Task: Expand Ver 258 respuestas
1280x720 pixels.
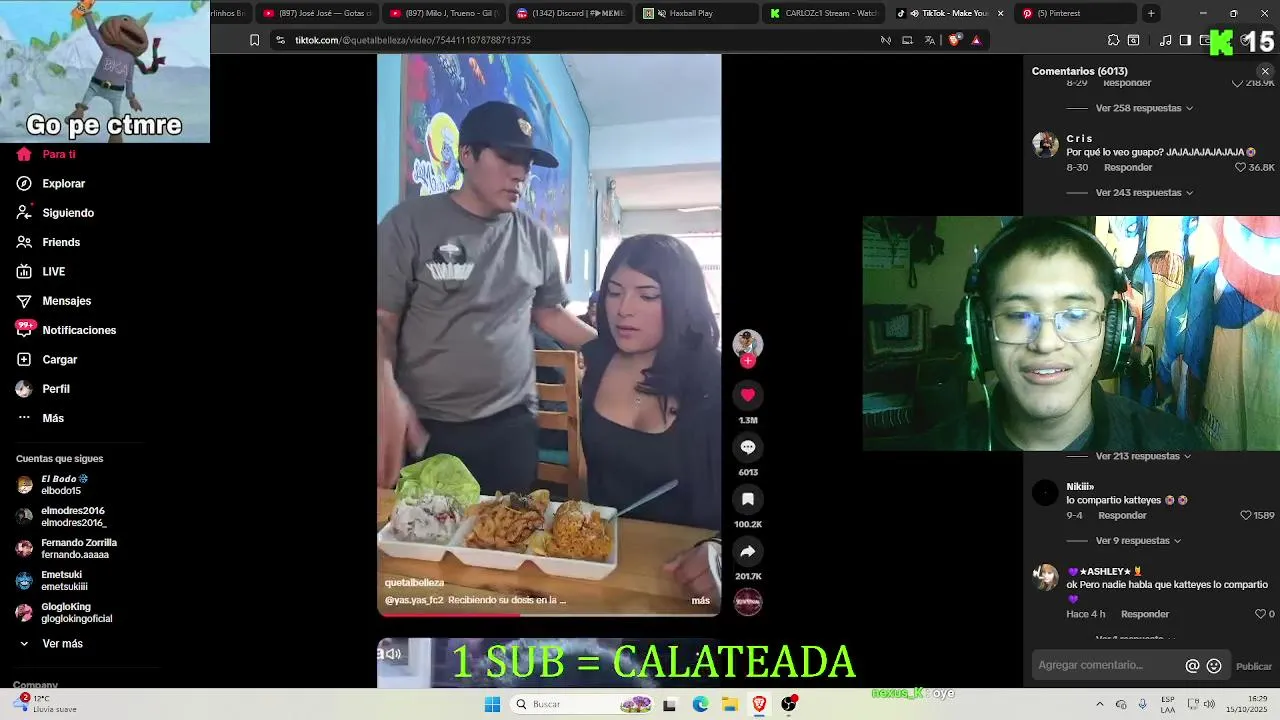Action: tap(1144, 108)
